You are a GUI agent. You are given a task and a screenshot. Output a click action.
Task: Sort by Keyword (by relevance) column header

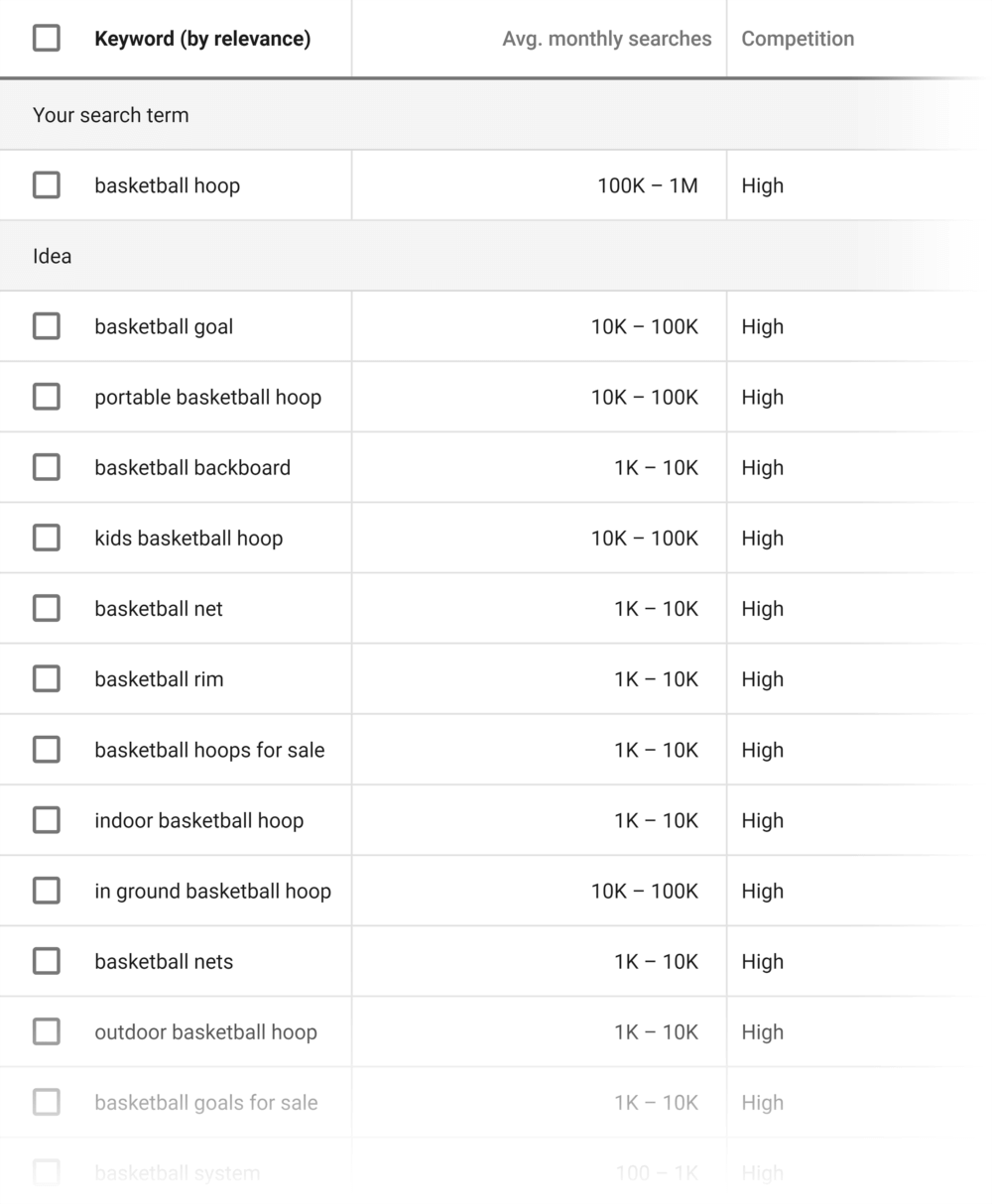(202, 39)
